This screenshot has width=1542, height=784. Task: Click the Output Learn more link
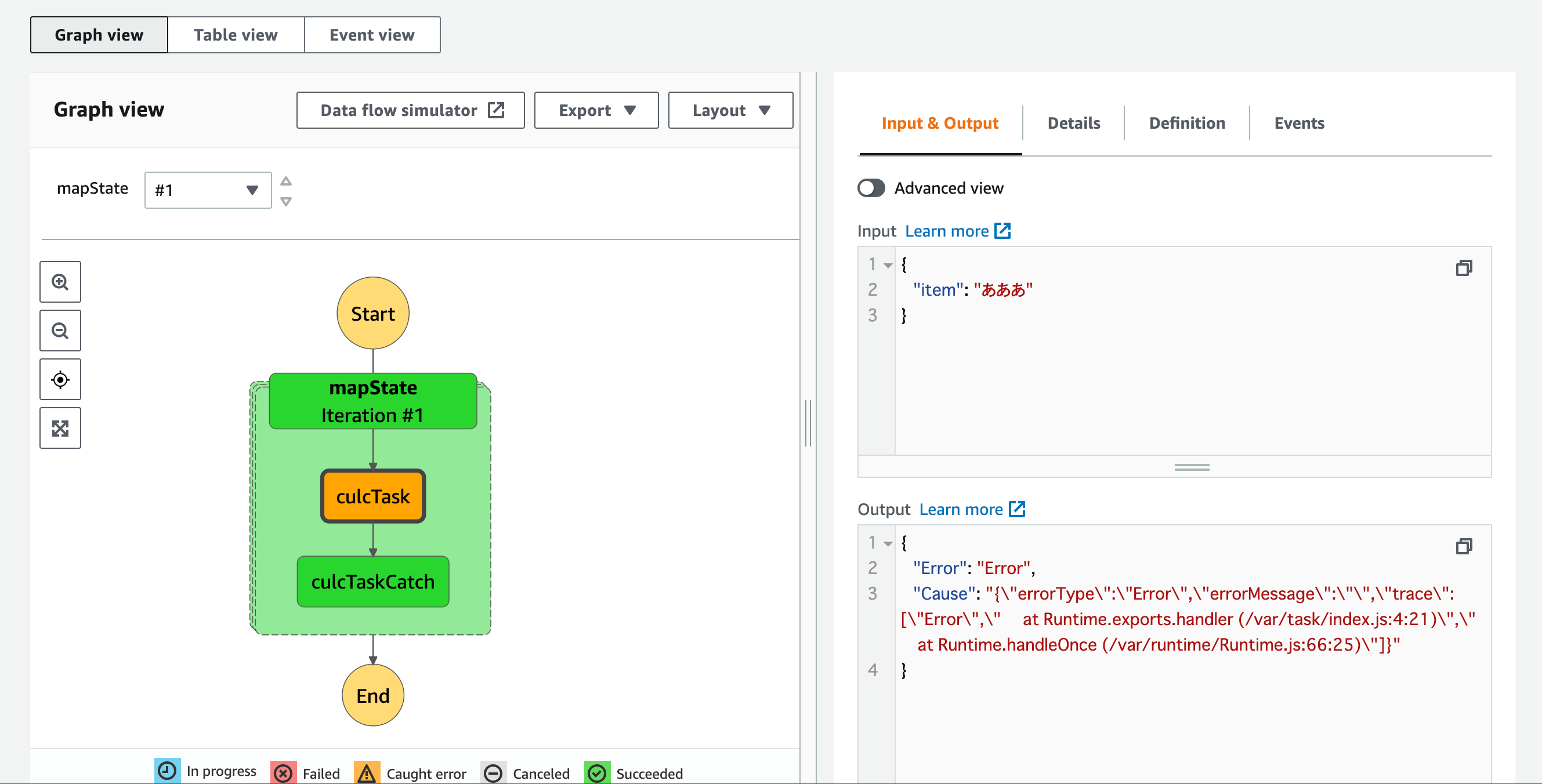[x=961, y=509]
